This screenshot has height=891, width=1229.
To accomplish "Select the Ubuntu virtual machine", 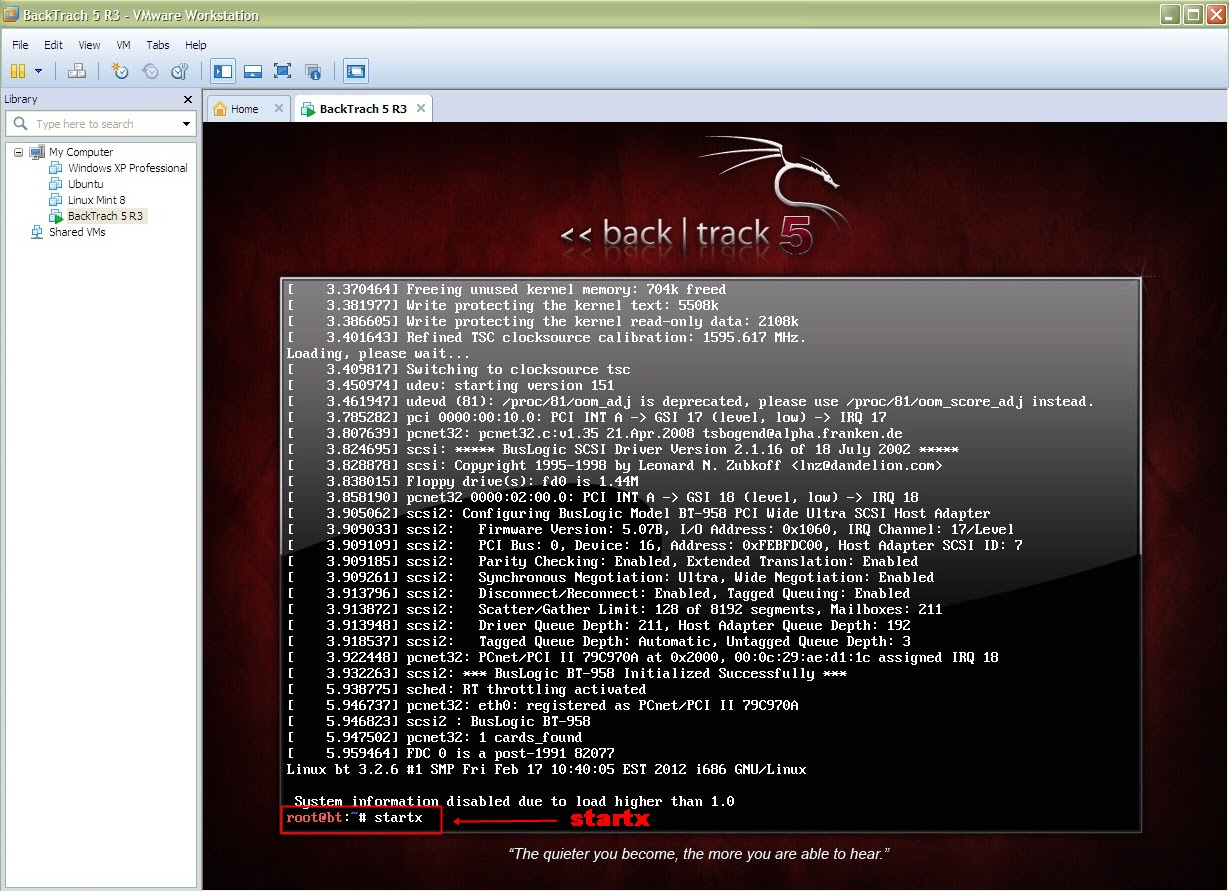I will [x=85, y=184].
